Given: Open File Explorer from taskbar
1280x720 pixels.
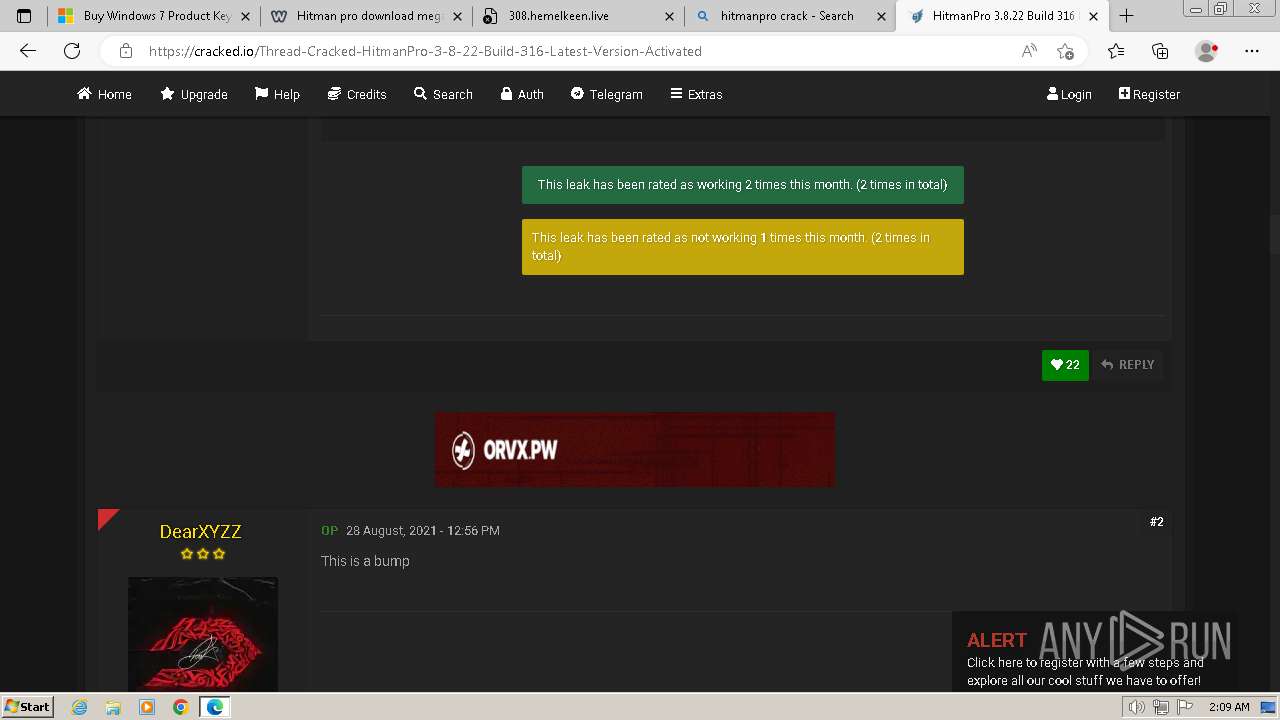Looking at the screenshot, I should (x=113, y=707).
